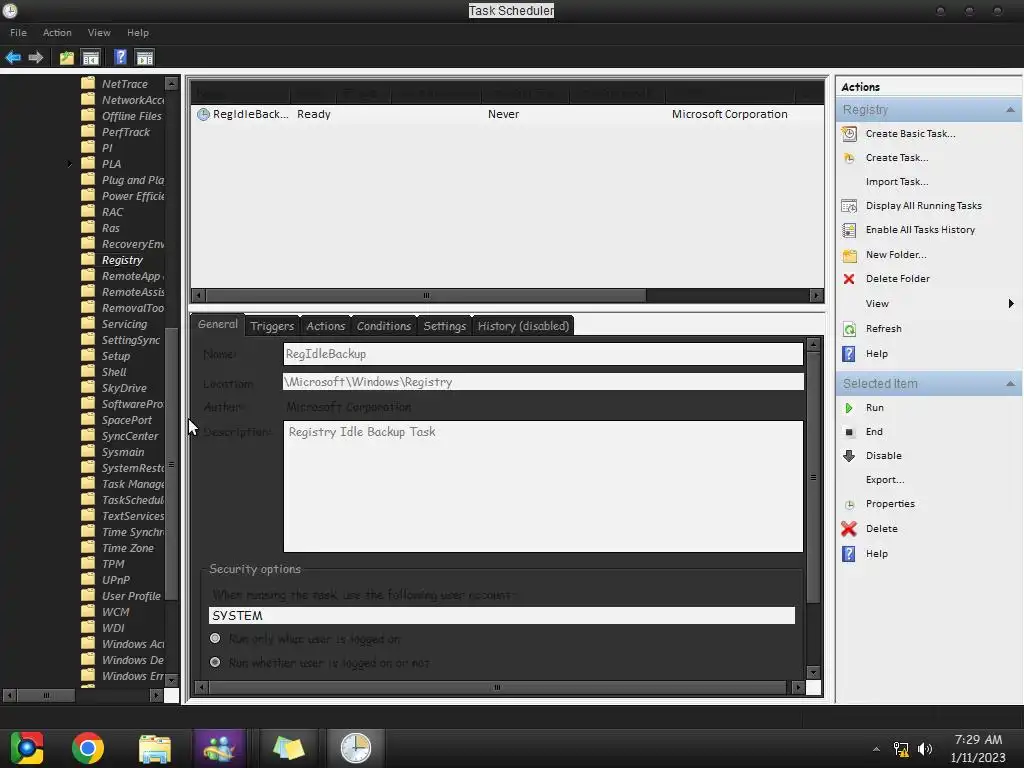Click the Location field showing \Microsoft\Windows\Registry

tap(543, 382)
